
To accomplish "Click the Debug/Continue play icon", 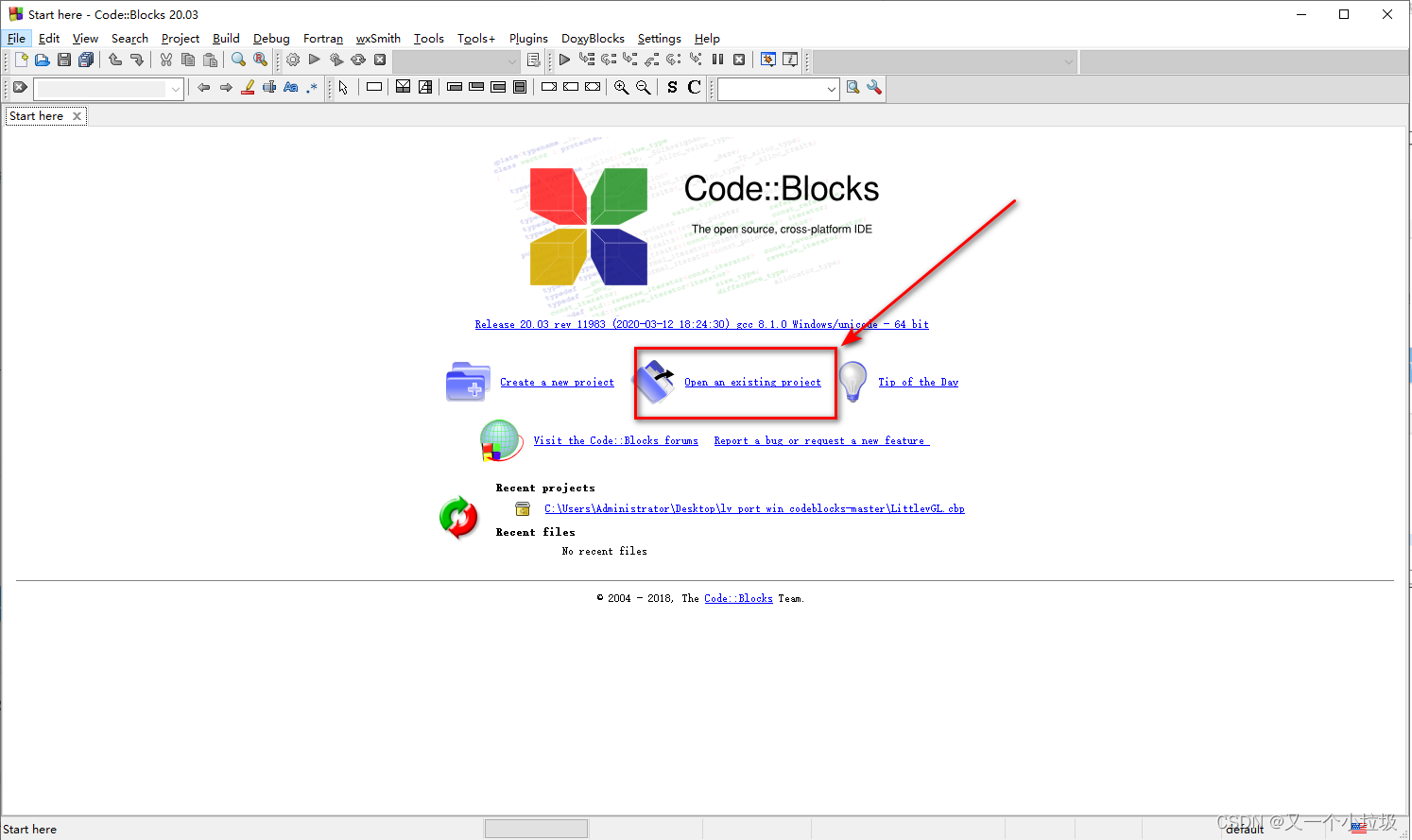I will coord(564,60).
